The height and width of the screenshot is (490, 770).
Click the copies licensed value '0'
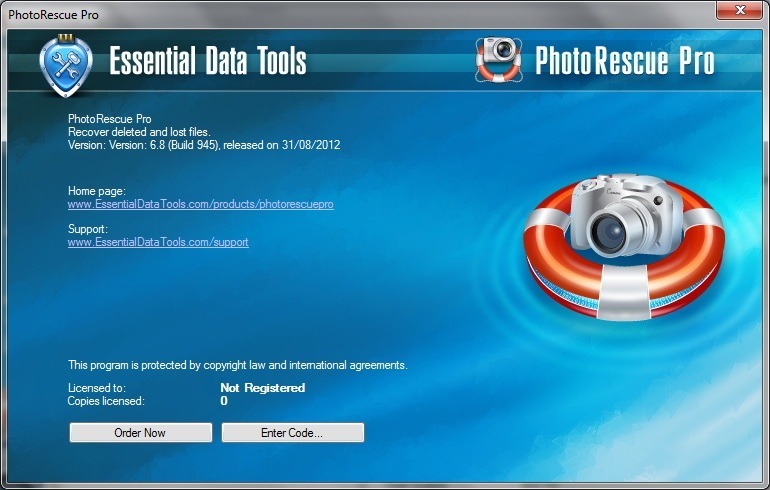[224, 401]
